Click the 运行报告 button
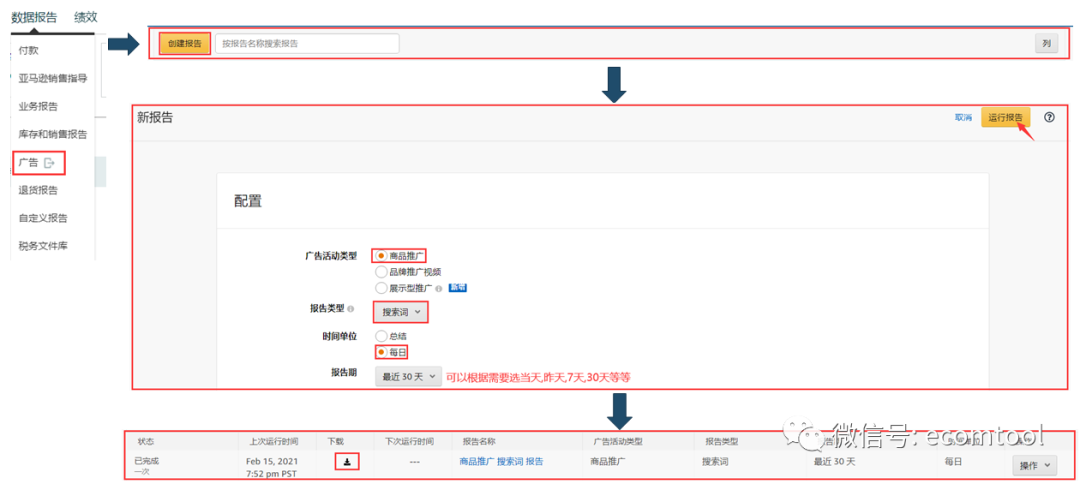The image size is (1080, 484). 1006,118
